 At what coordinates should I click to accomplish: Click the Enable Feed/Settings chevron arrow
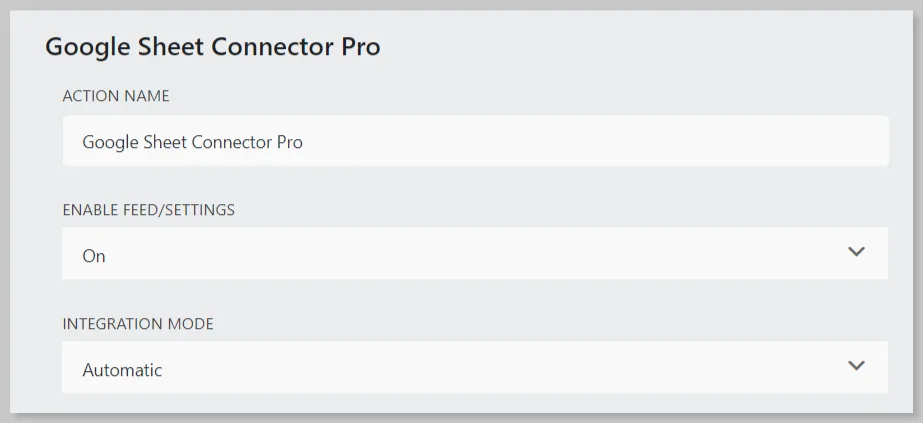click(x=855, y=252)
